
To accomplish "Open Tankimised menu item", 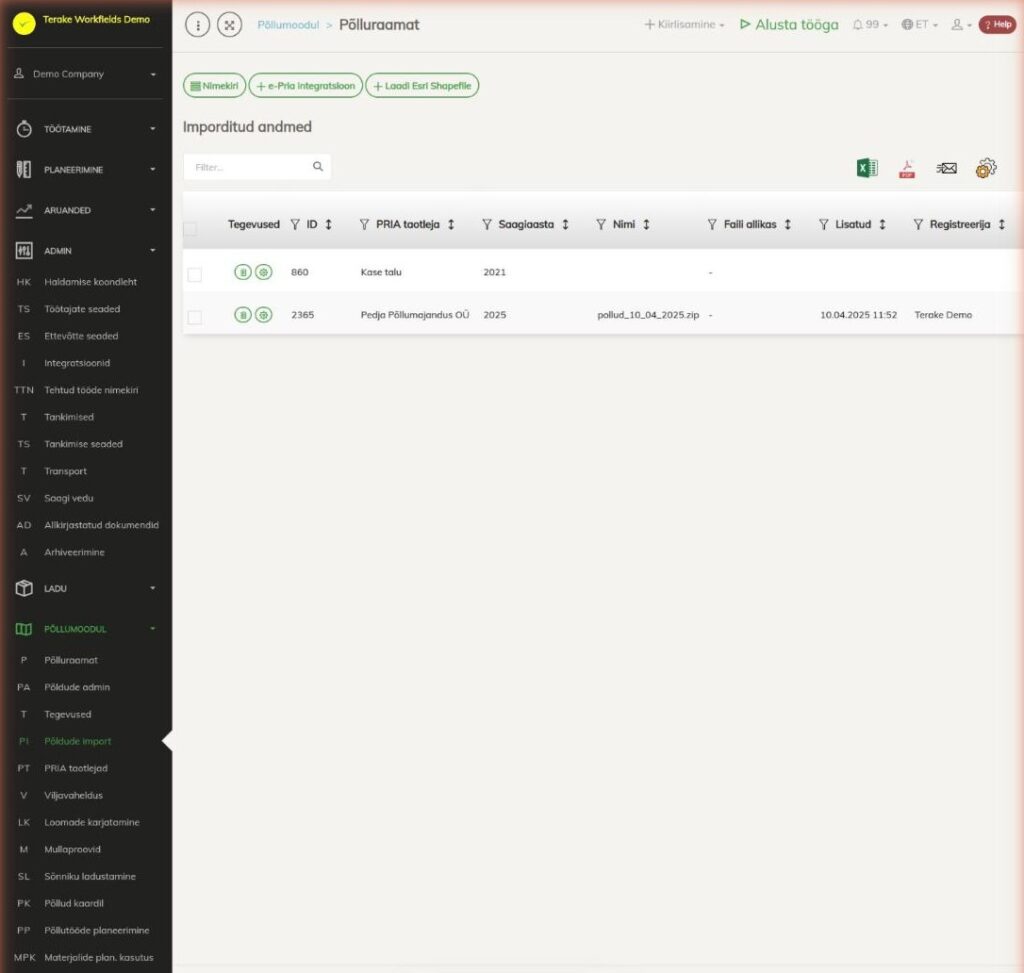I will pyautogui.click(x=69, y=417).
